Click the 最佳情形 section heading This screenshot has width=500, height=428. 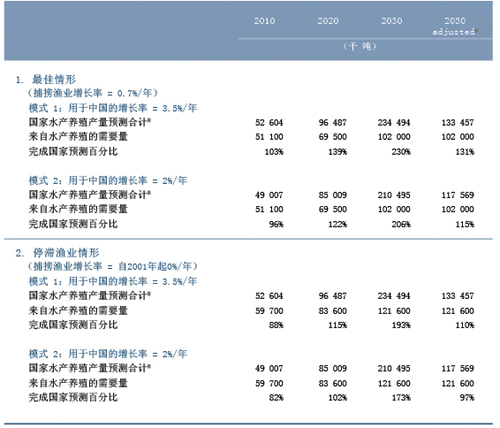pos(54,80)
